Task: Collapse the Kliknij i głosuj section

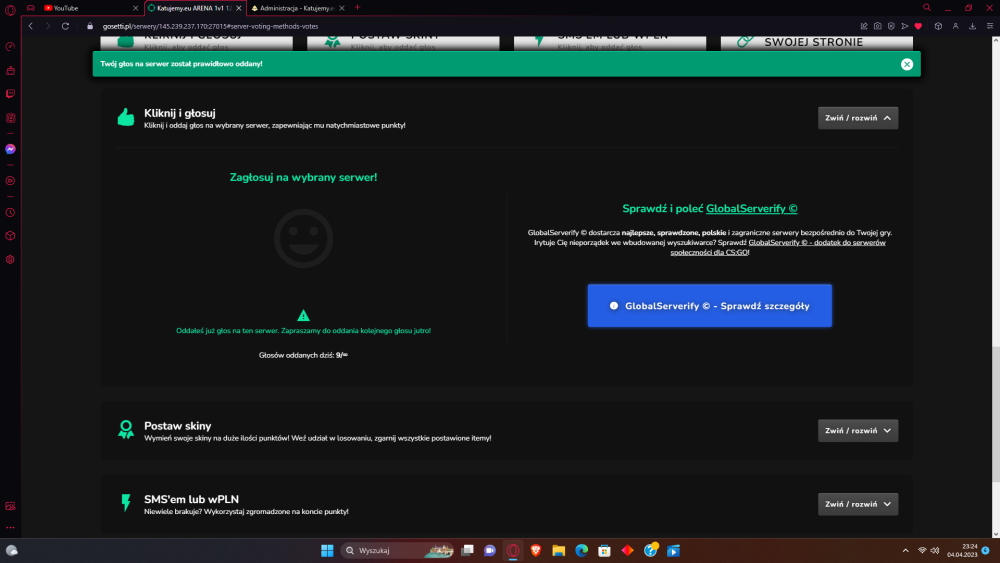Action: pos(858,118)
